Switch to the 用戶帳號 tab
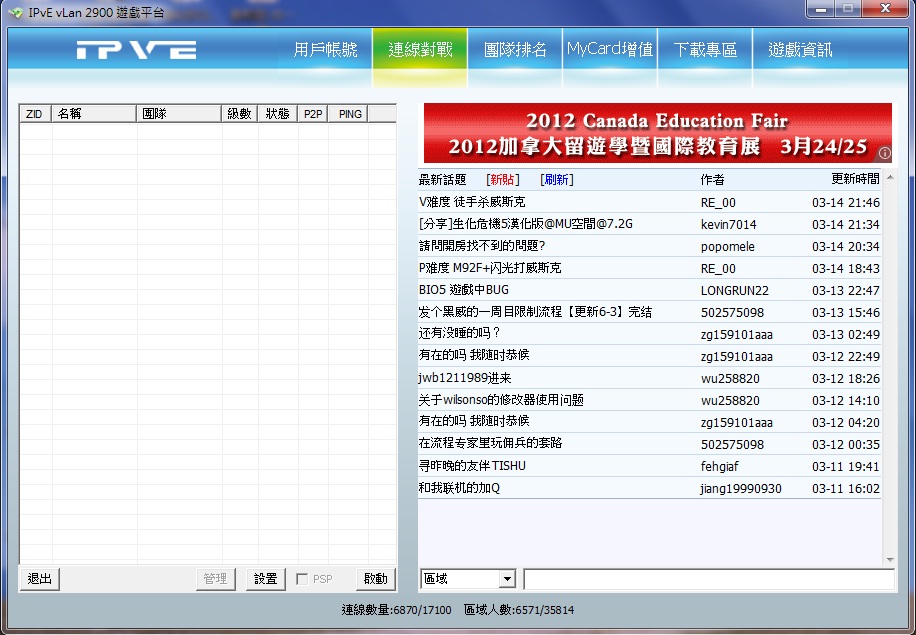916x635 pixels. (x=325, y=50)
